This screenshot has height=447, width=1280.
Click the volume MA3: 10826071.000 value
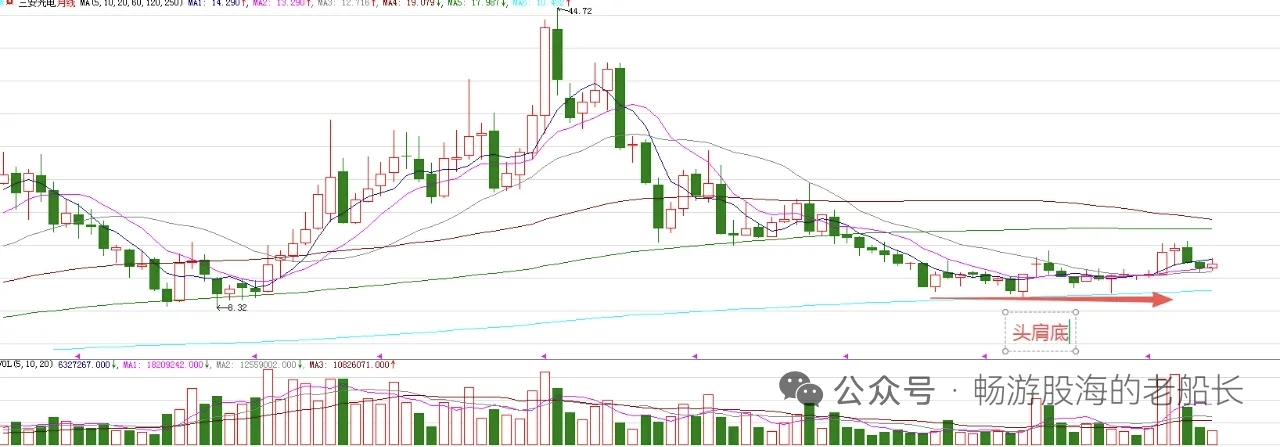click(350, 364)
